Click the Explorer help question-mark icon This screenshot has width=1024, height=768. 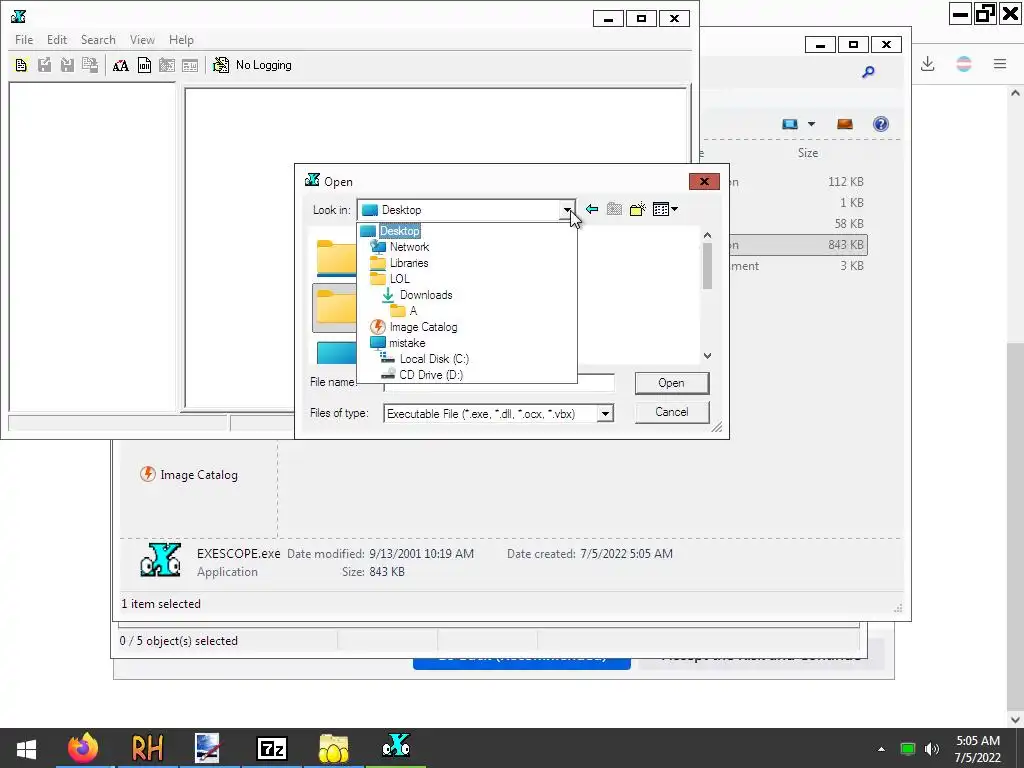[x=880, y=124]
